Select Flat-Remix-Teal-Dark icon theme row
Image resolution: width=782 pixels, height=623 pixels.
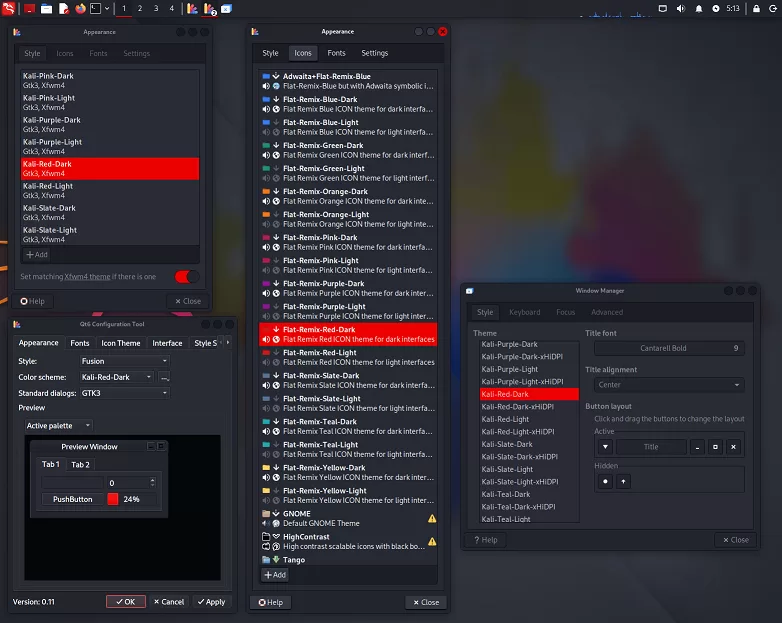click(348, 426)
